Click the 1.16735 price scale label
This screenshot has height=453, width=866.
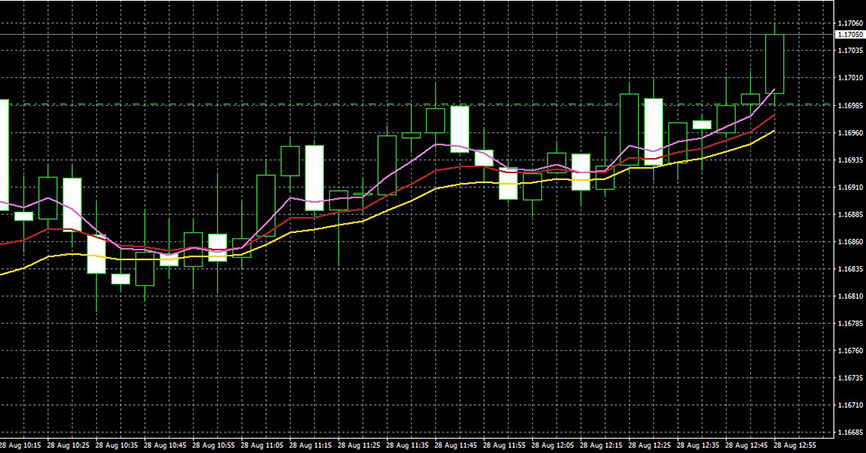849,378
